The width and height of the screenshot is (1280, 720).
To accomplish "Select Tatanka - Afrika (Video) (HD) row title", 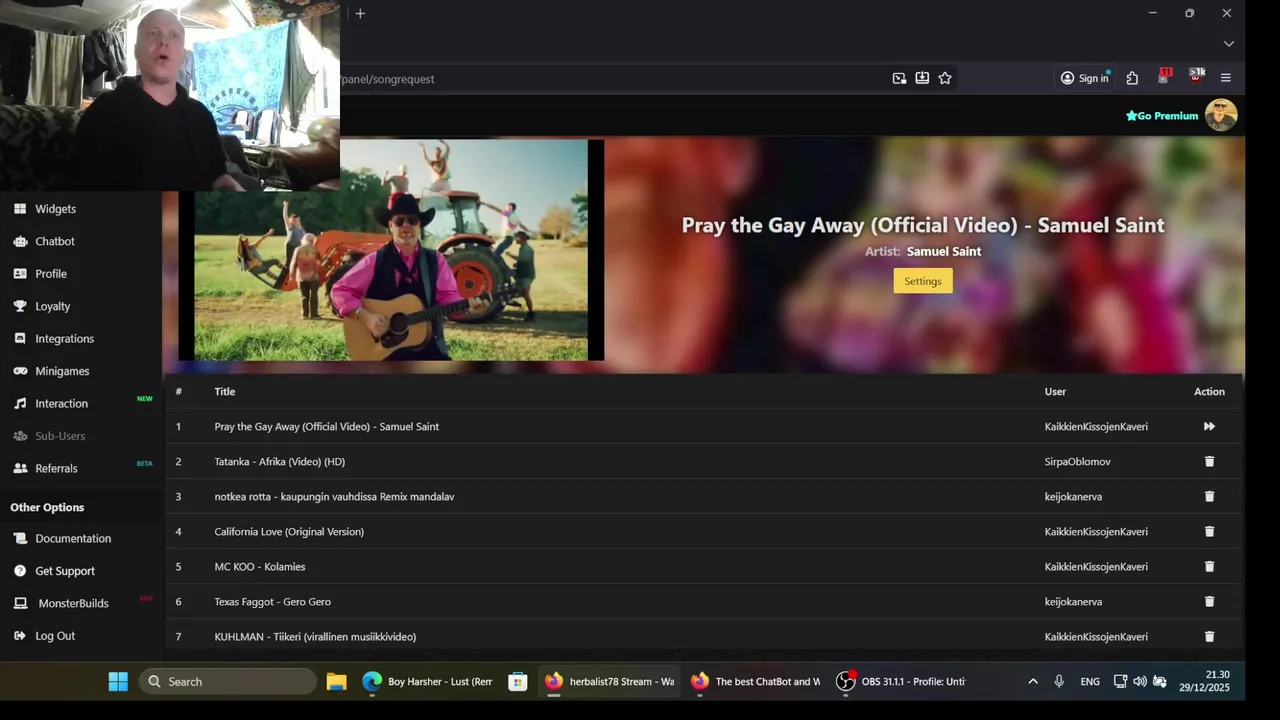I will pyautogui.click(x=280, y=461).
